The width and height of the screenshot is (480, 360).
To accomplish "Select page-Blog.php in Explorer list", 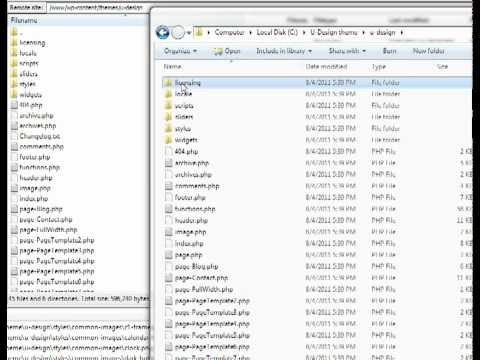I will [x=196, y=267].
